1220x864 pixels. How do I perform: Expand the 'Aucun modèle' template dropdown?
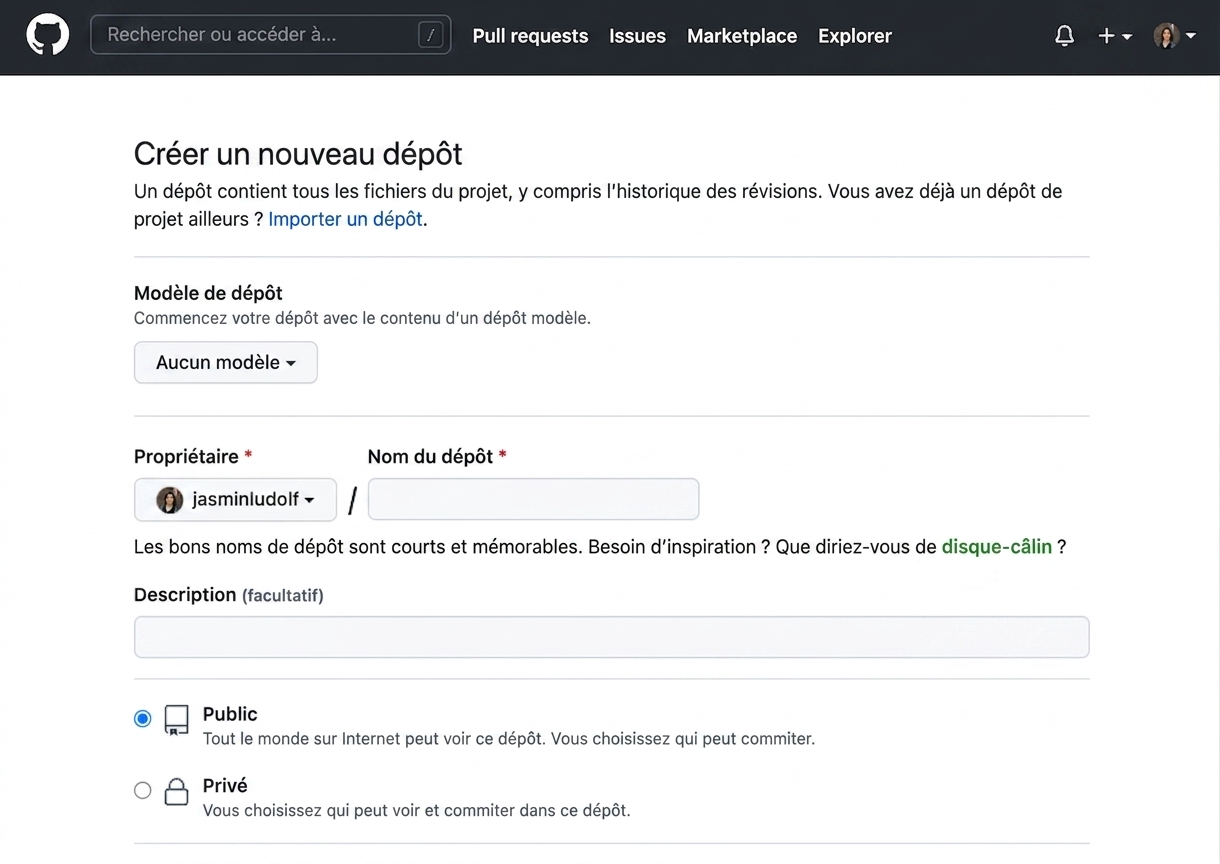(226, 362)
